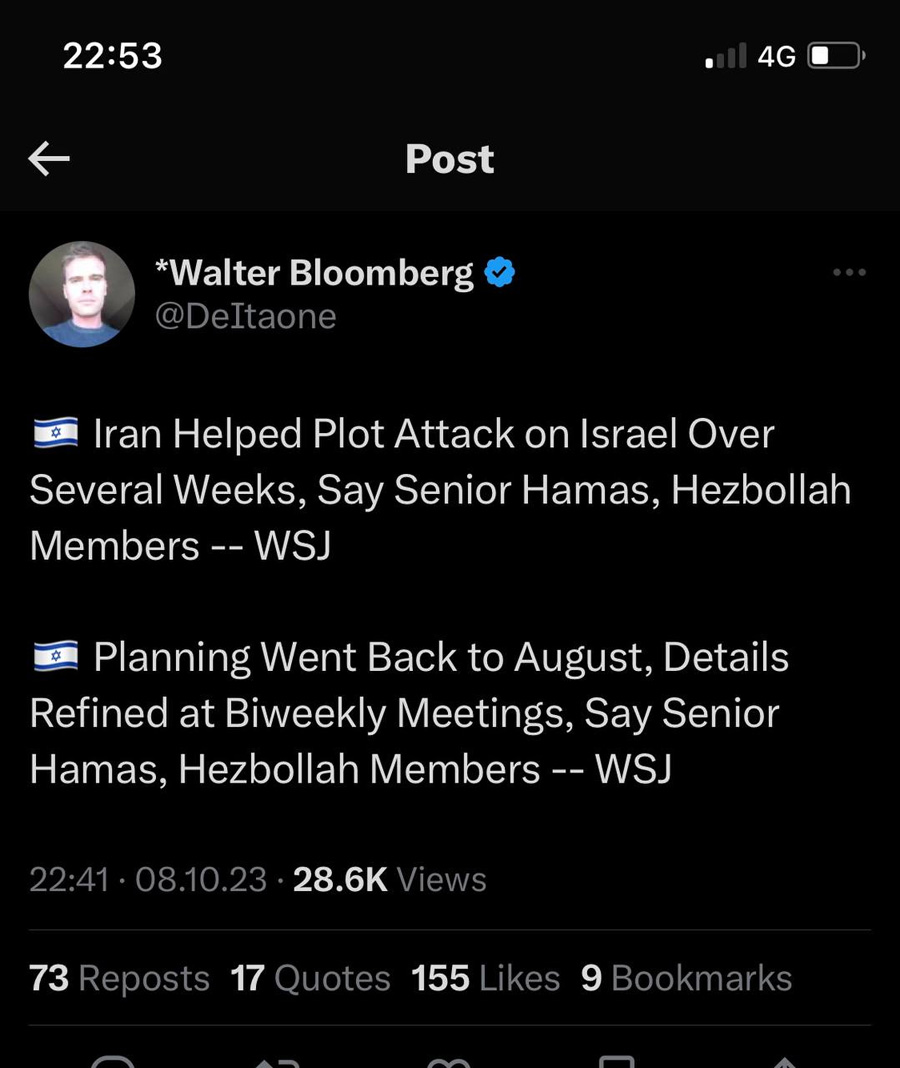Tap the battery indicator in status bar
This screenshot has width=900, height=1068.
coord(835,56)
